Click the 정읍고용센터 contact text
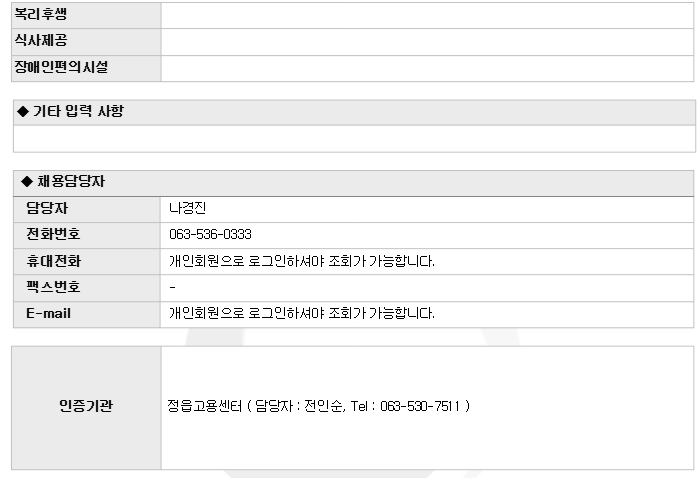 point(318,406)
